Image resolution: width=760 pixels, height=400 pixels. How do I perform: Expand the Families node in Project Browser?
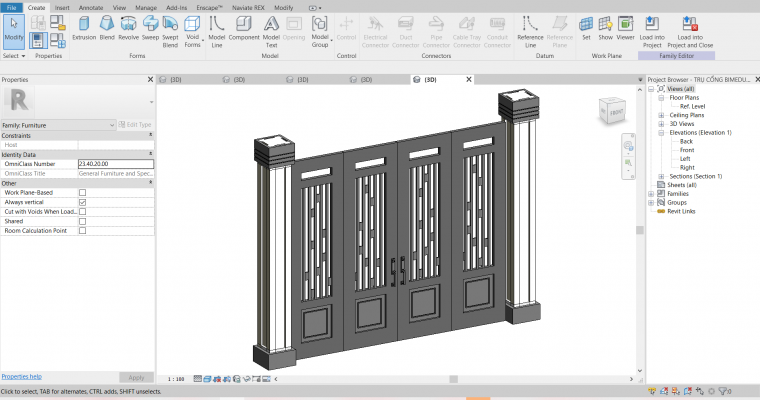653,194
